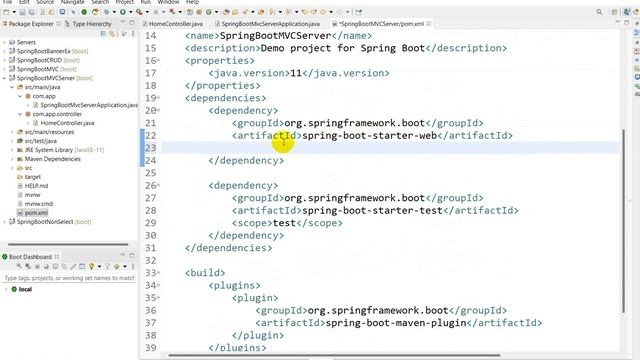
Task: Click the java.version value 11
Action: pos(296,73)
